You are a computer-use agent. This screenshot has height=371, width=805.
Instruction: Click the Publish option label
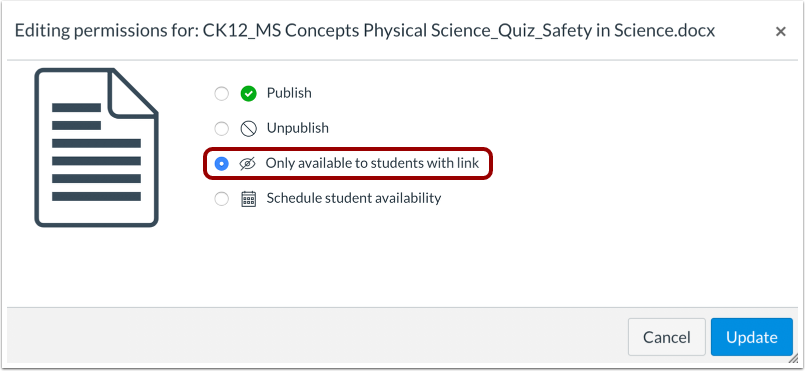[x=289, y=93]
